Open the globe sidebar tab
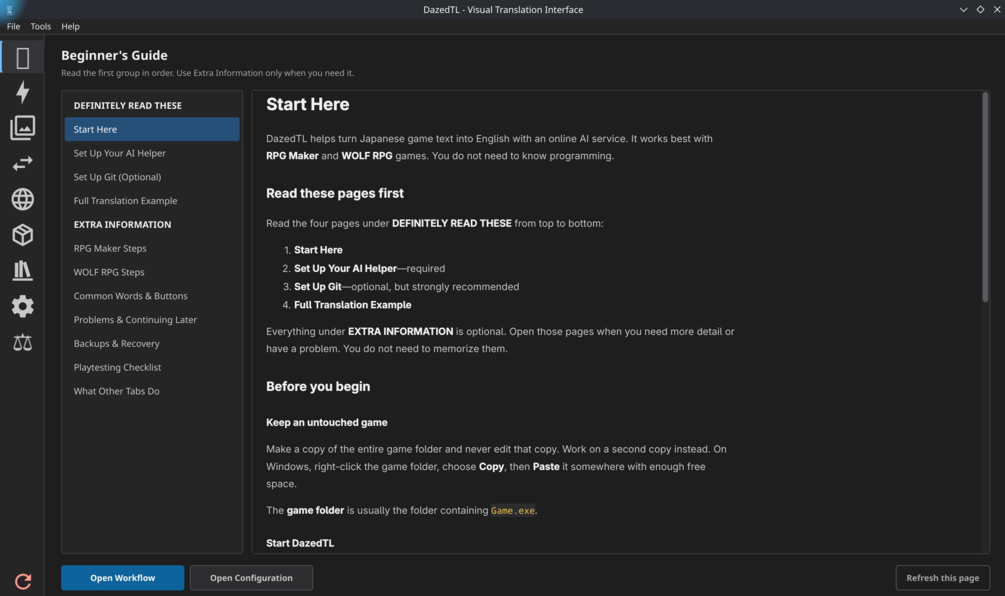This screenshot has height=596, width=1005. click(x=22, y=199)
